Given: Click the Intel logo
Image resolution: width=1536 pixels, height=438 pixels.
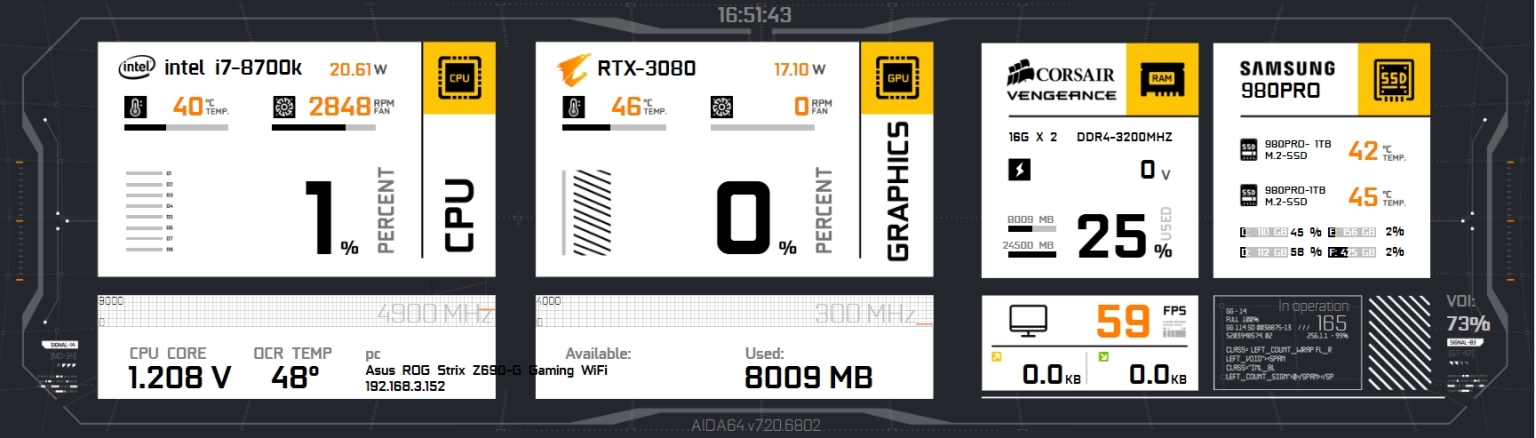Looking at the screenshot, I should [x=137, y=68].
